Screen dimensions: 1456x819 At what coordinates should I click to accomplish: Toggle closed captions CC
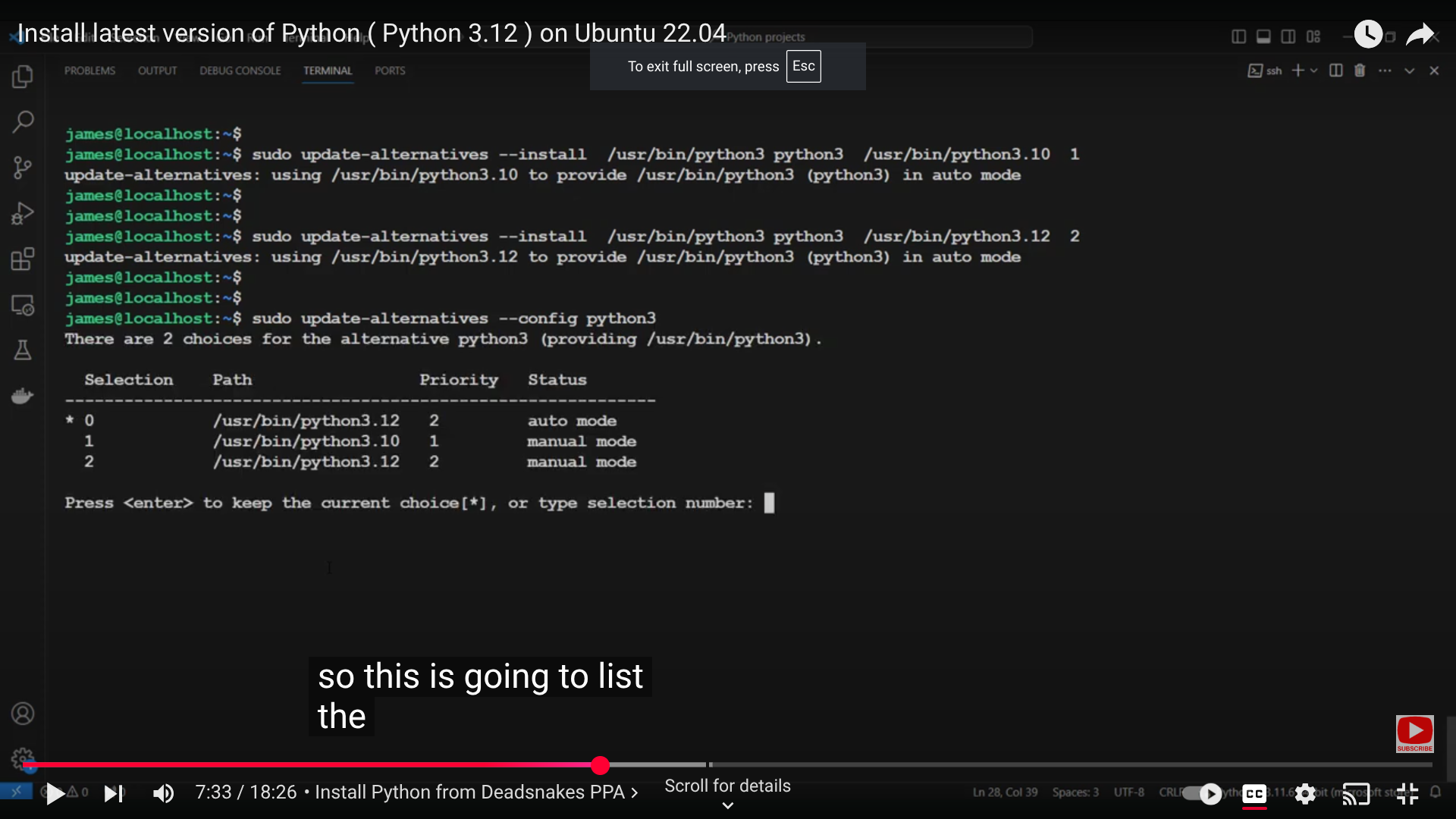(x=1254, y=794)
